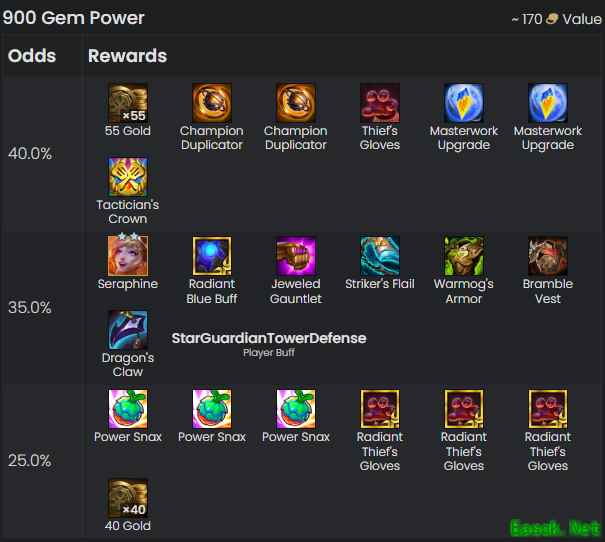Image resolution: width=605 pixels, height=542 pixels.
Task: Select the 40.0% odds cell
Action: pos(30,154)
